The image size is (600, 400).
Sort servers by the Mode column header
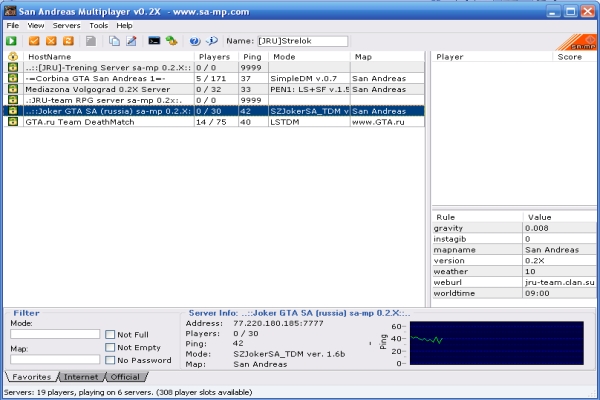tap(309, 57)
